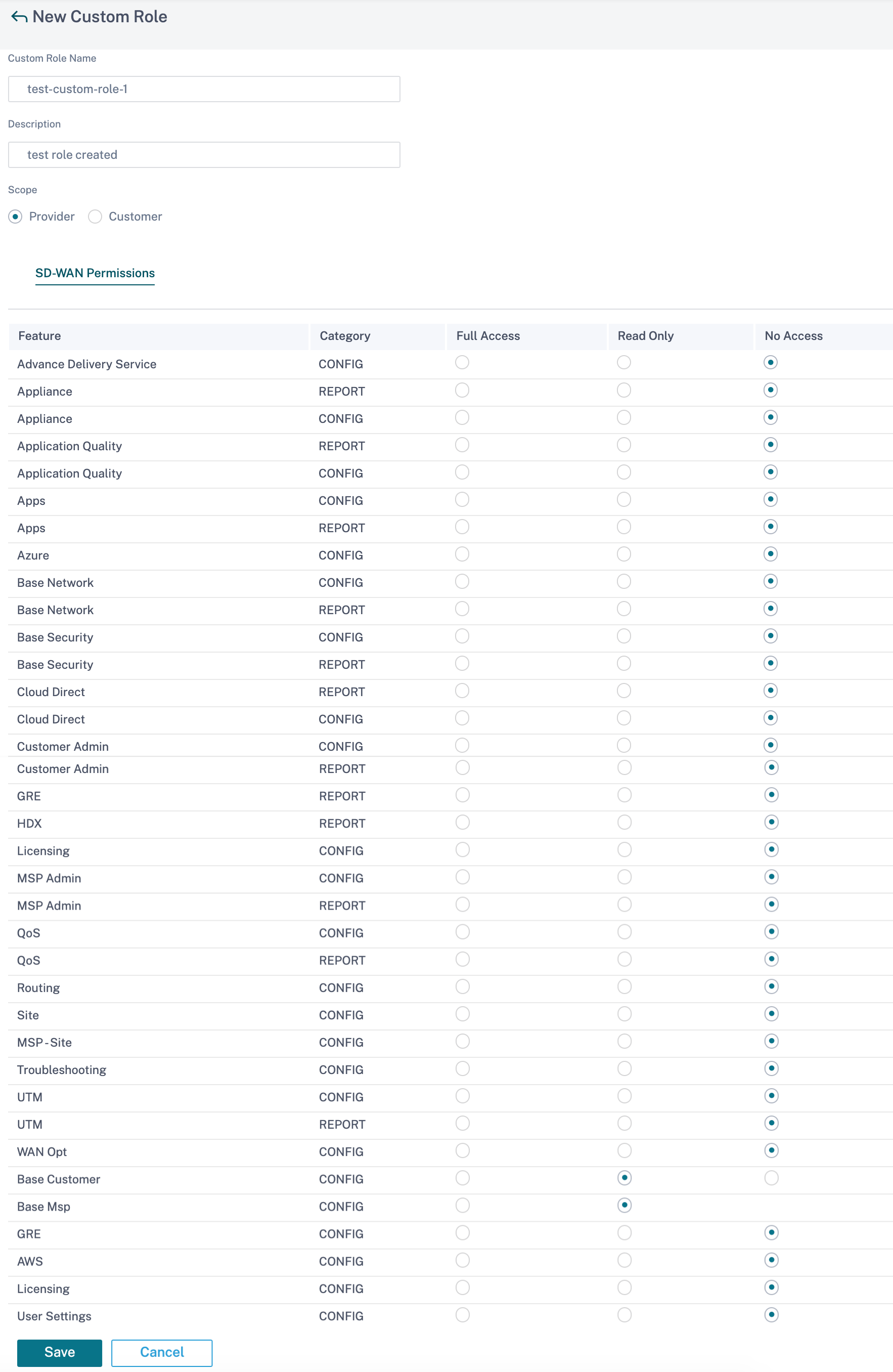
Task: Set Apps CONFIG to Full Access
Action: click(462, 500)
